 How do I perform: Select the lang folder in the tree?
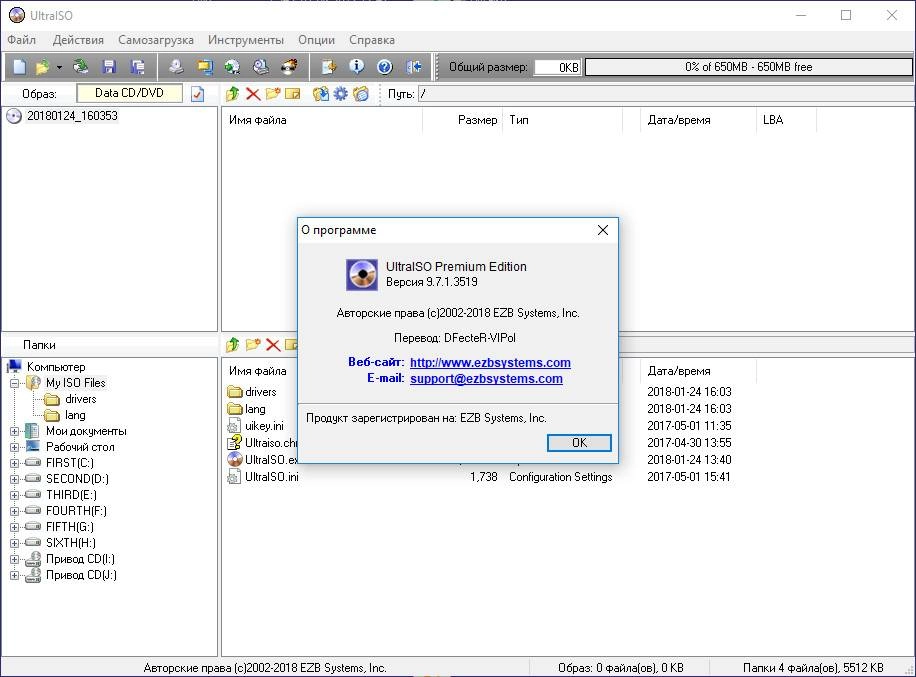tap(75, 415)
